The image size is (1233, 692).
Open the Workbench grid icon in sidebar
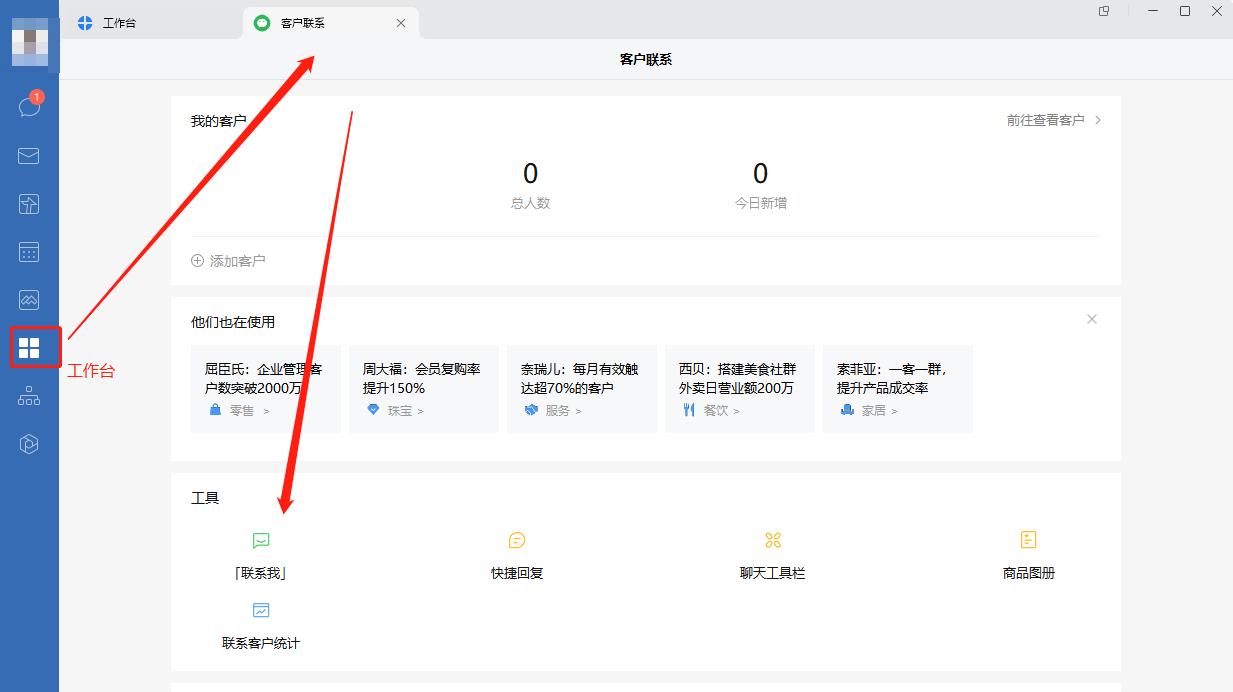(34, 347)
